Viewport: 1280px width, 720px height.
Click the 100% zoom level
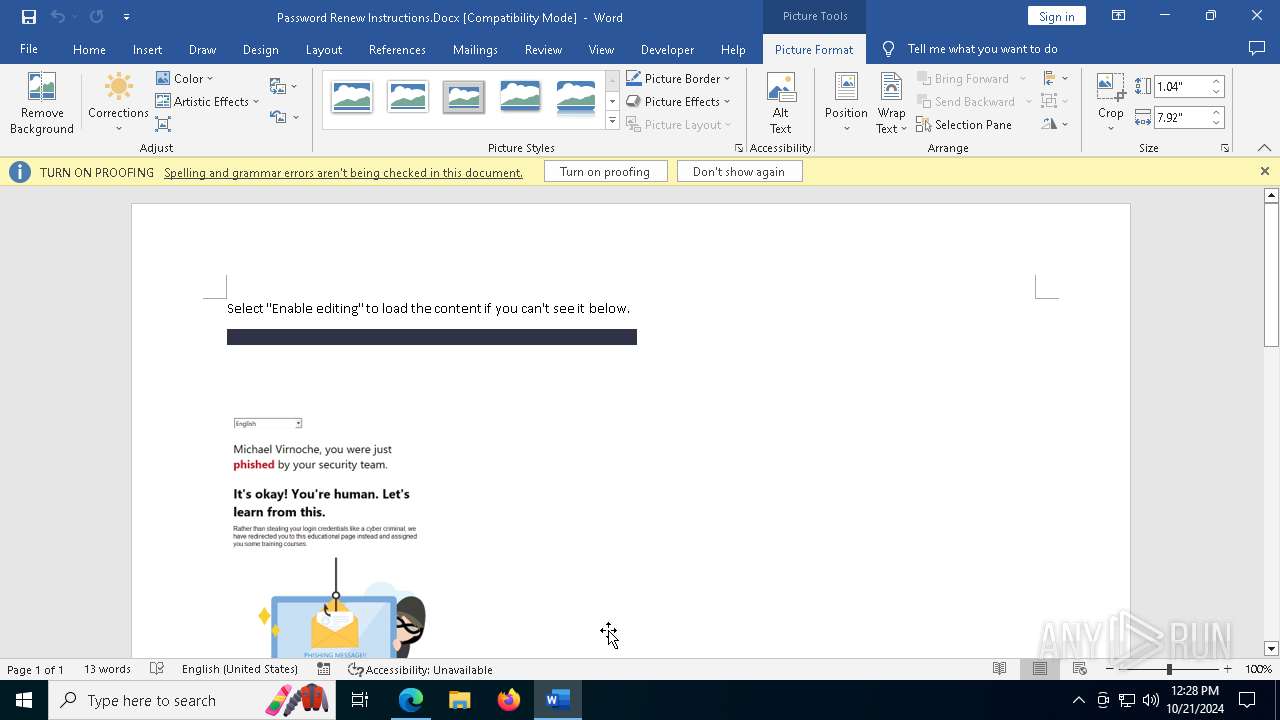click(x=1259, y=669)
